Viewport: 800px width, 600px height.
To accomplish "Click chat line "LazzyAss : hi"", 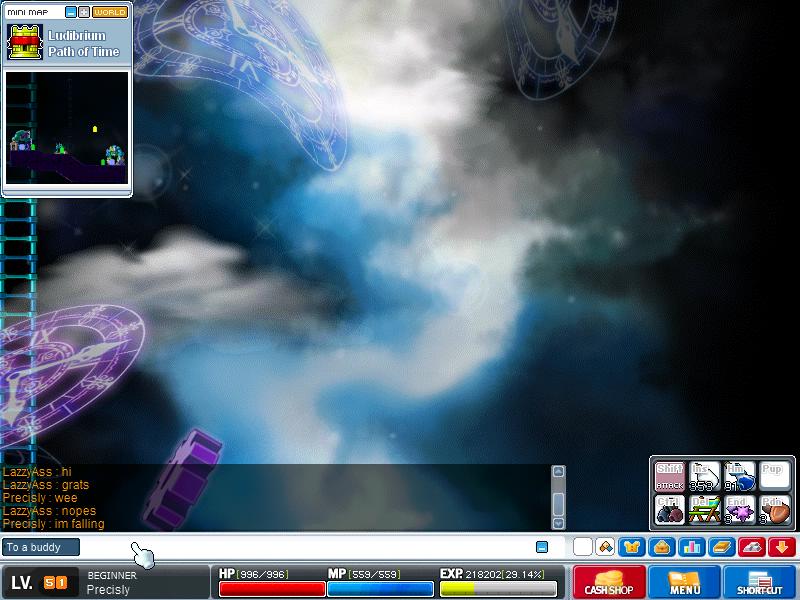I will pyautogui.click(x=37, y=471).
